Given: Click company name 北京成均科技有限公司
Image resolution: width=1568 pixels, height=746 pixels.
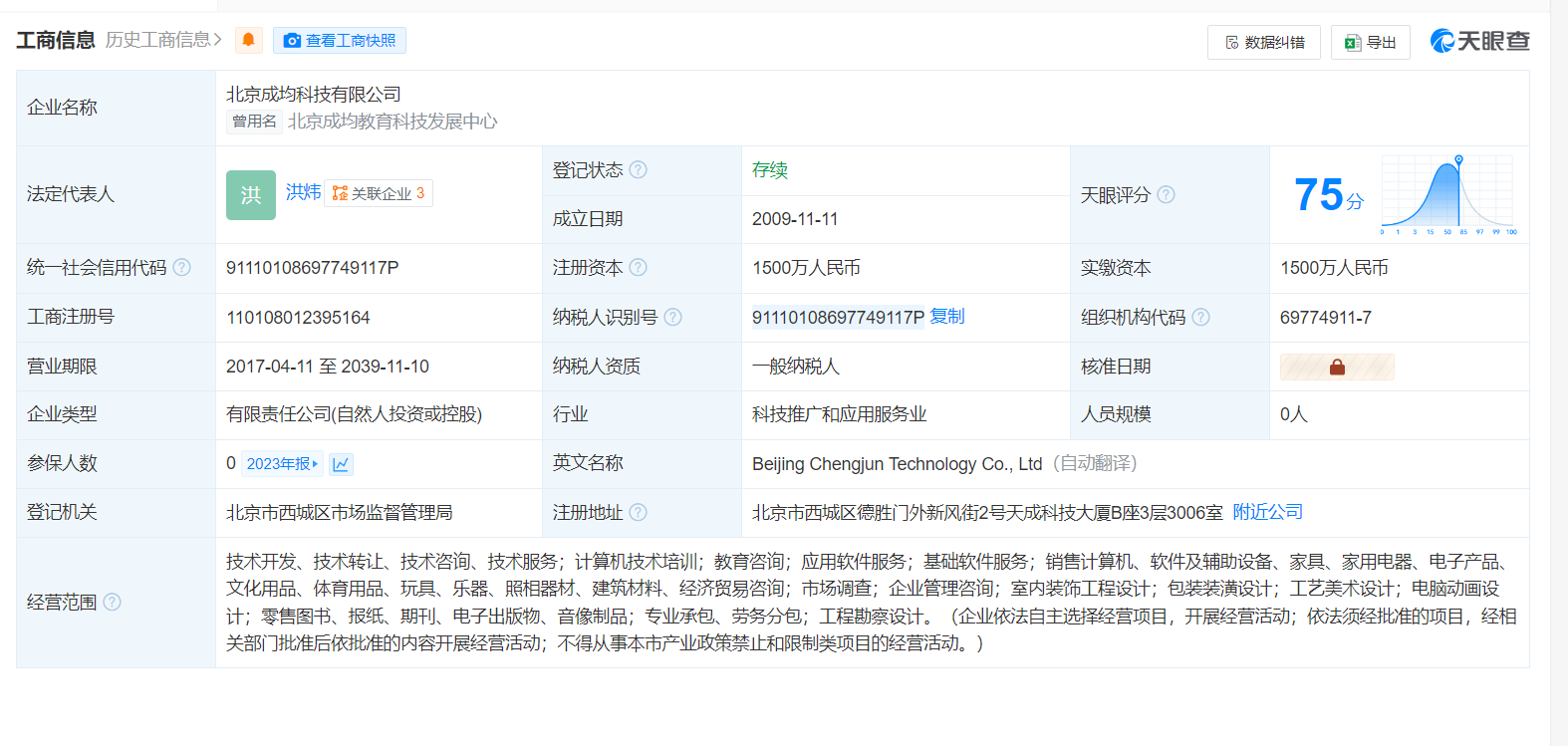Looking at the screenshot, I should pyautogui.click(x=314, y=95).
